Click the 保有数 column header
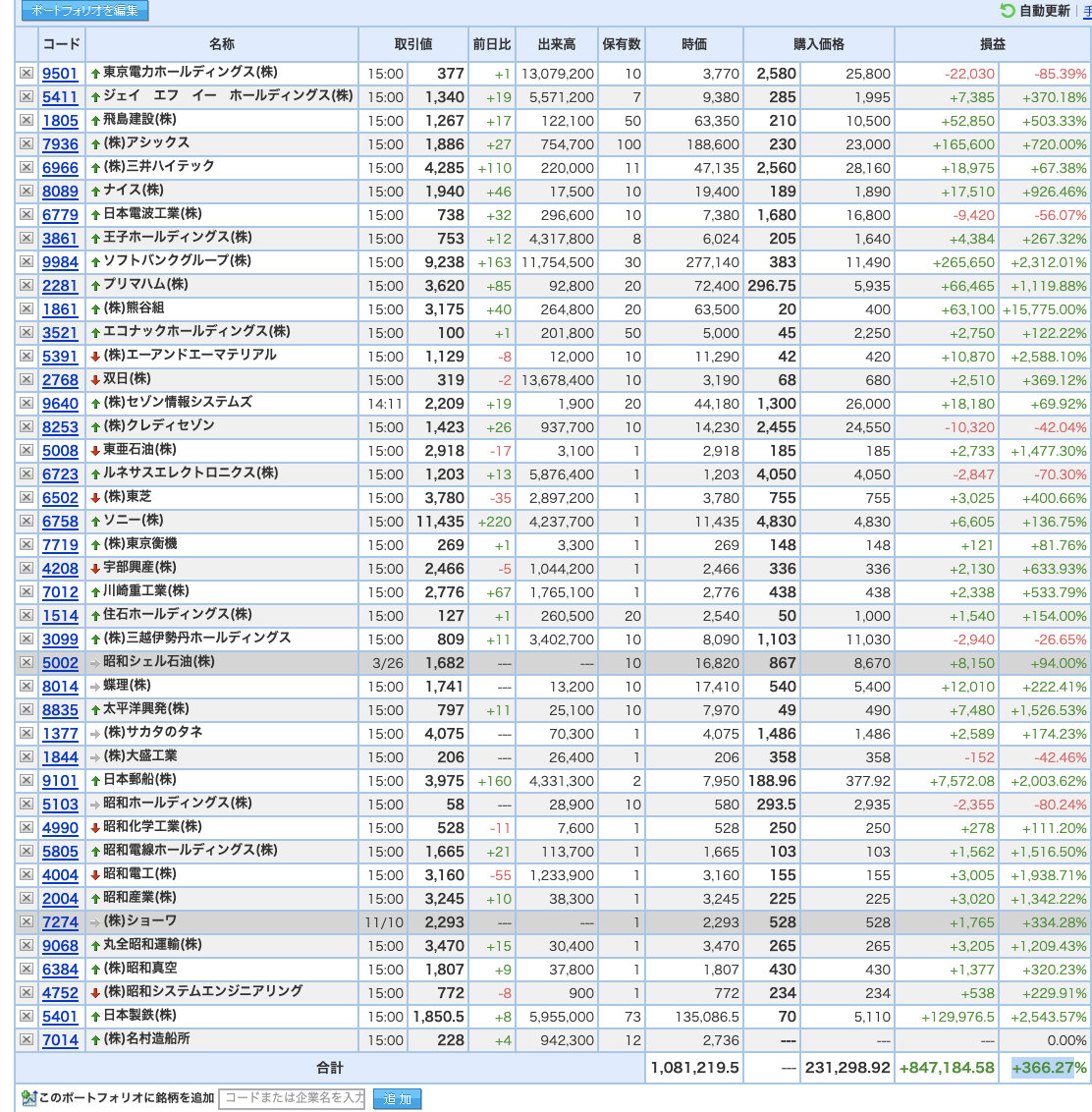Screen dimensions: 1092x1112 (x=622, y=44)
